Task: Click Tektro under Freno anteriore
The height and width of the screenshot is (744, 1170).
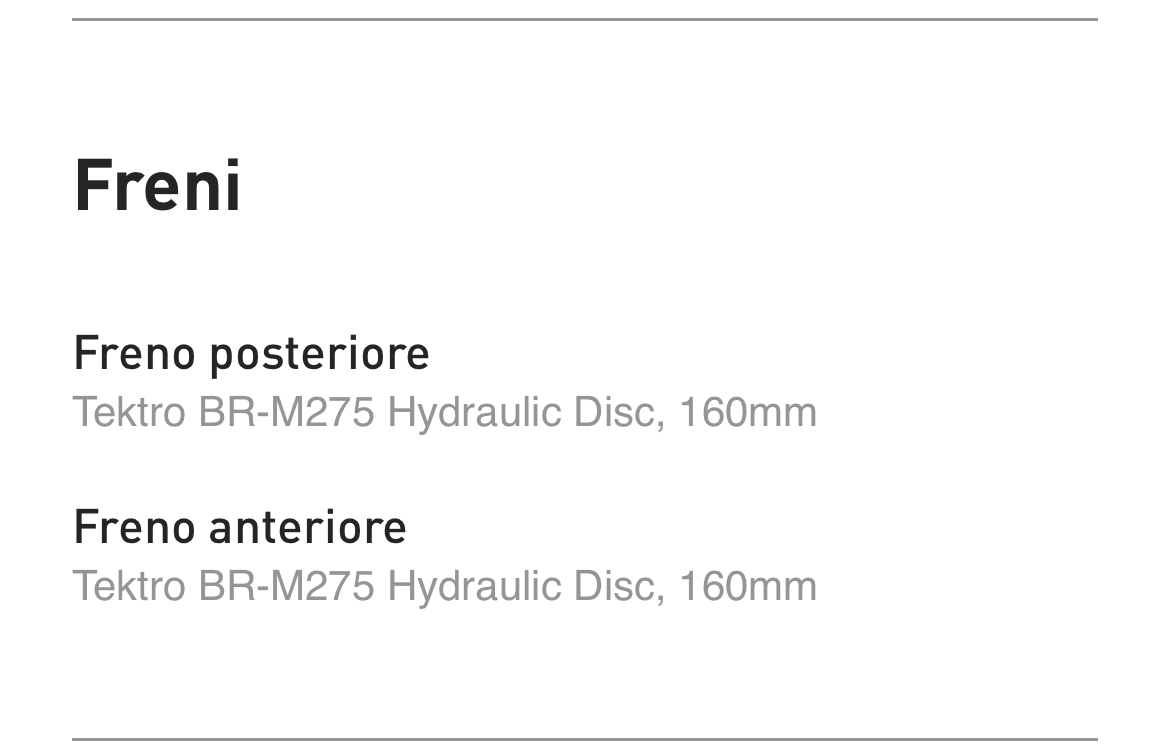Action: point(129,587)
